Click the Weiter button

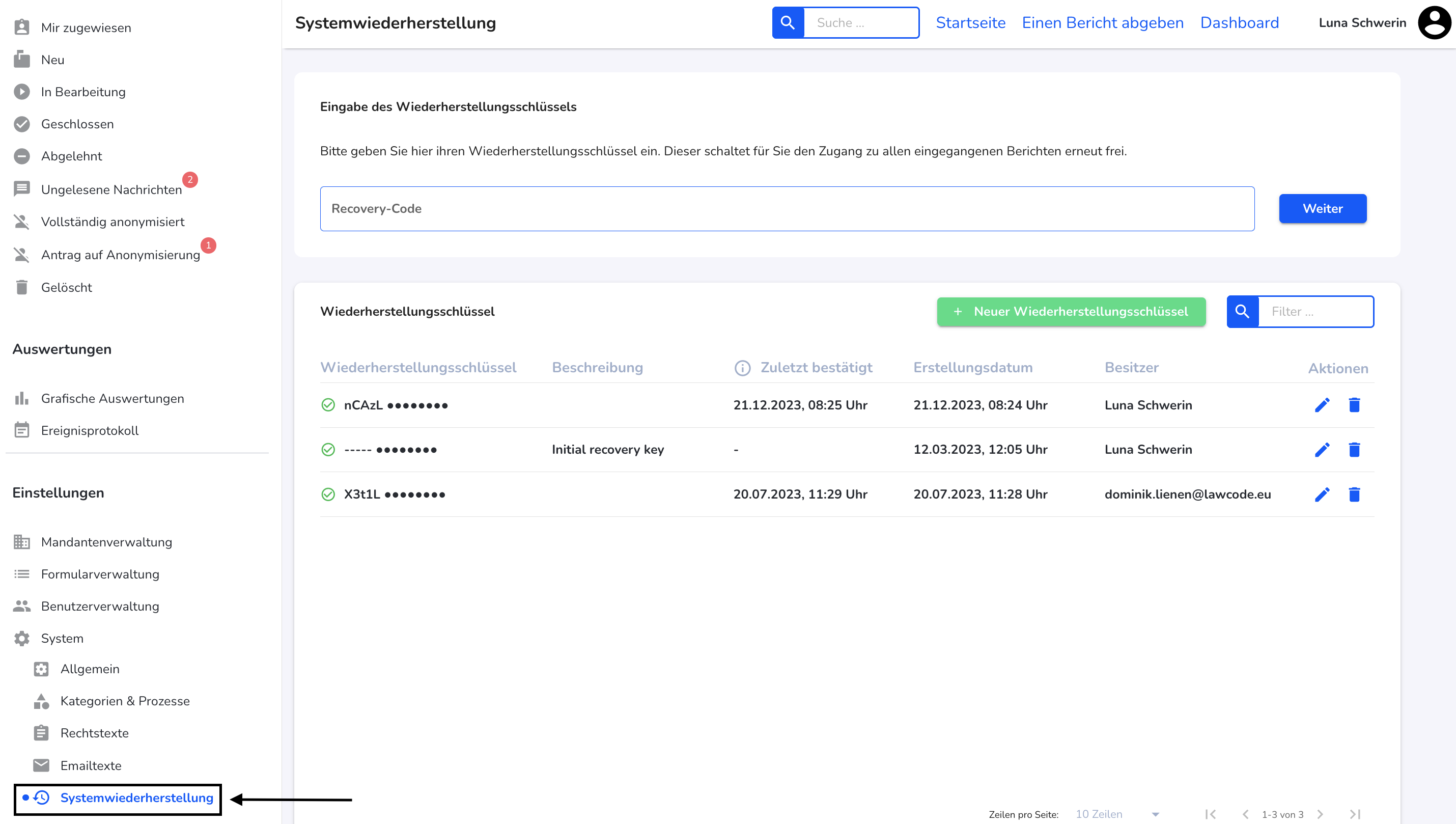click(x=1323, y=208)
